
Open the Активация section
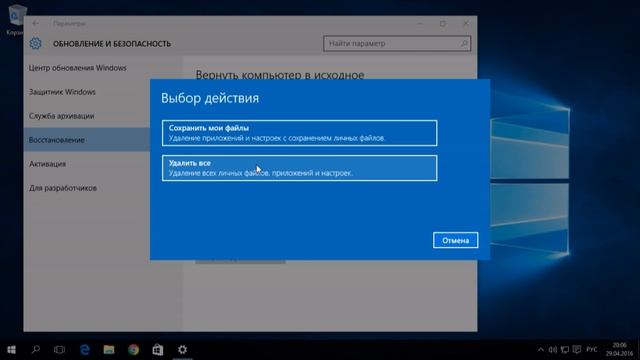pos(47,164)
